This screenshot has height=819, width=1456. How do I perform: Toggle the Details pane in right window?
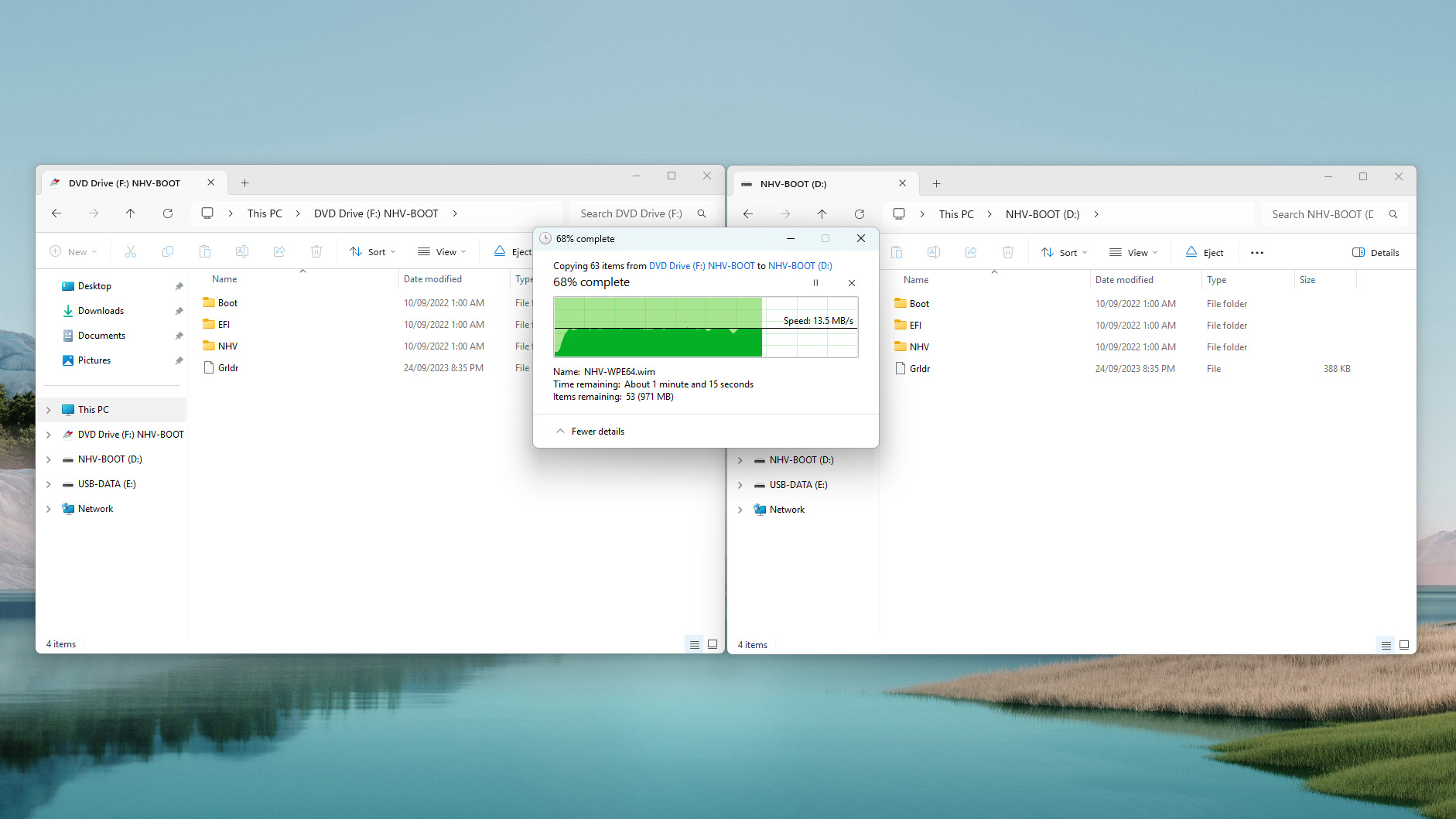(1375, 253)
